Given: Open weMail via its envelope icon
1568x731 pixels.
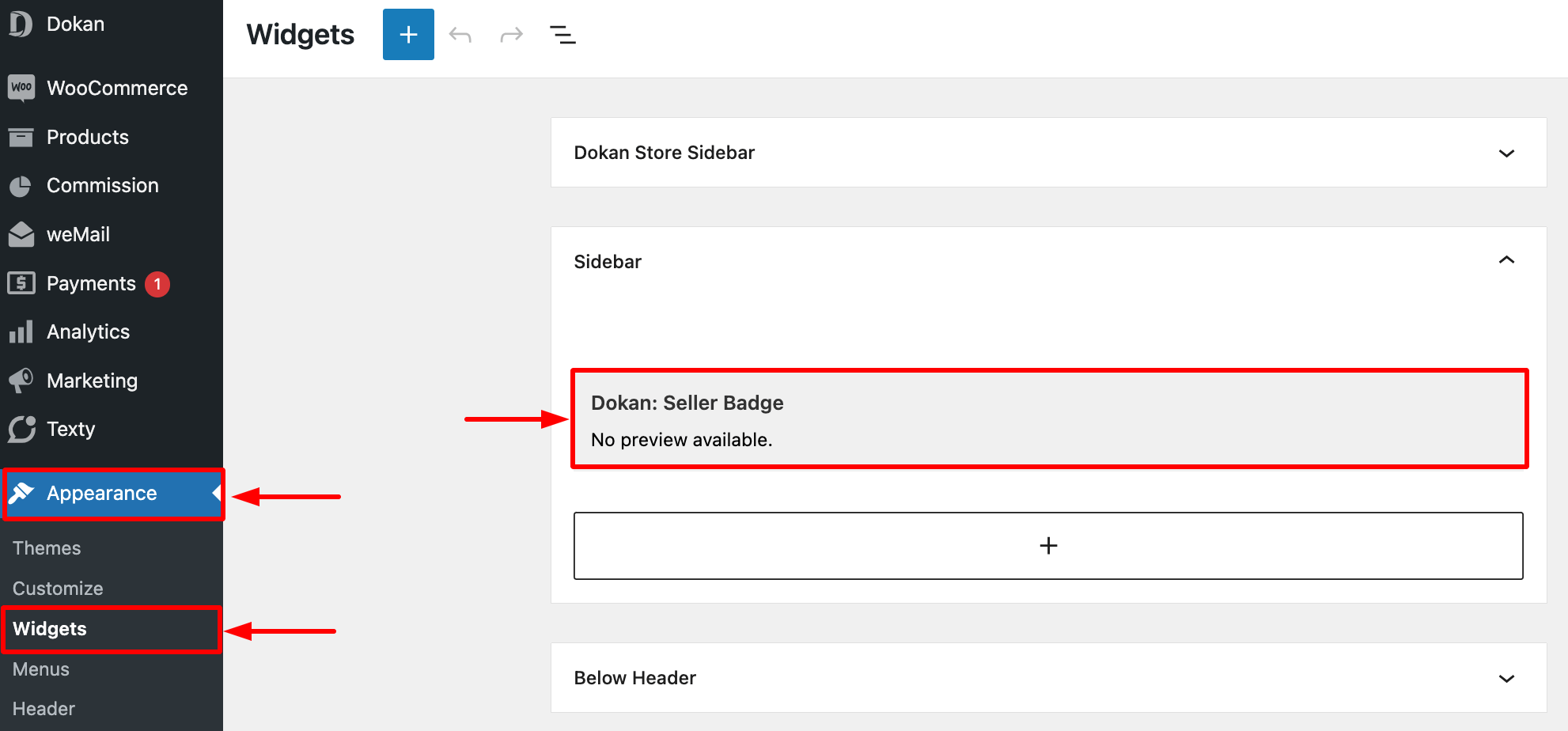Looking at the screenshot, I should click(x=21, y=234).
